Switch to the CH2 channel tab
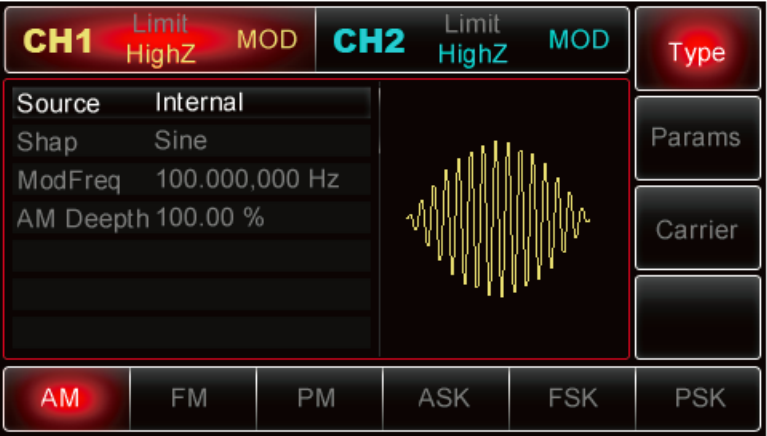Viewport: 767px width, 436px height. (368, 40)
